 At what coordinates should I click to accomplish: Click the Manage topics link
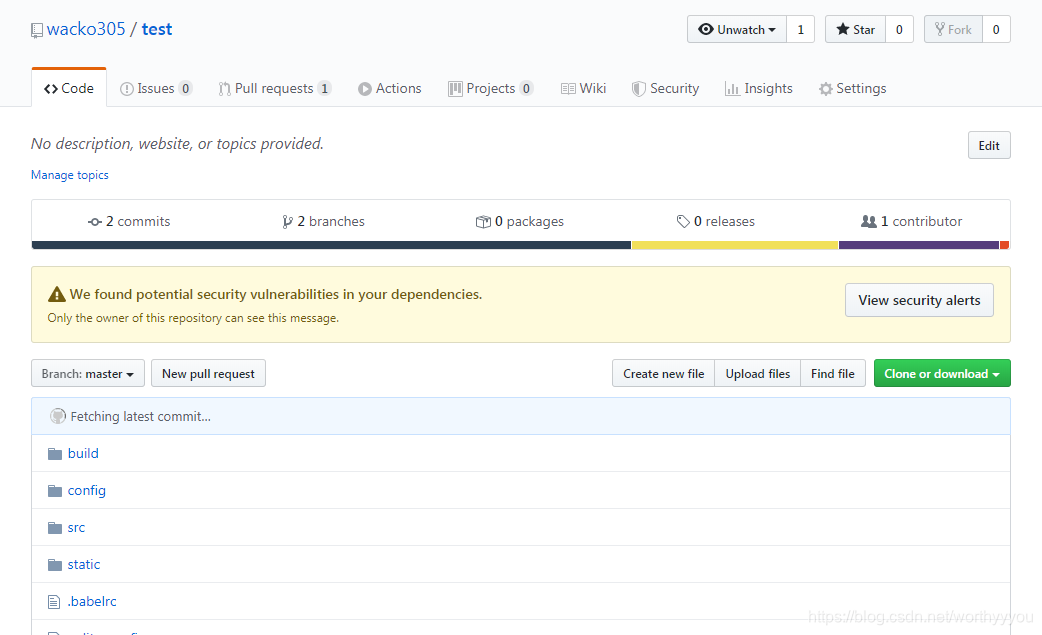(x=70, y=175)
